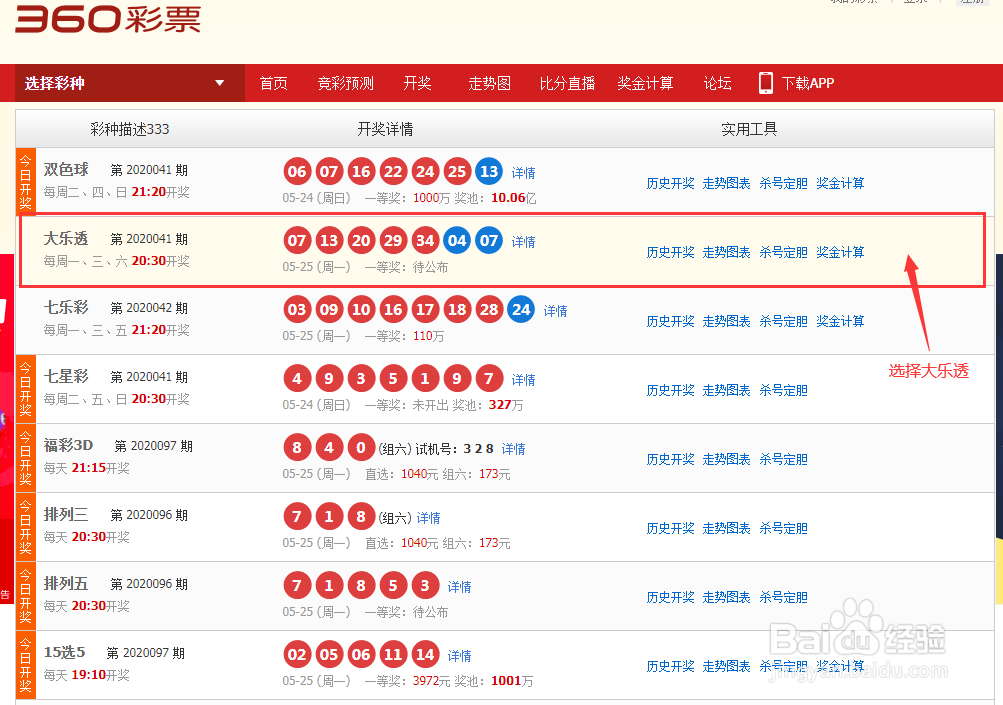Screen dimensions: 1003x705
Task: Open 排列三 lottery name link
Action: (66, 514)
